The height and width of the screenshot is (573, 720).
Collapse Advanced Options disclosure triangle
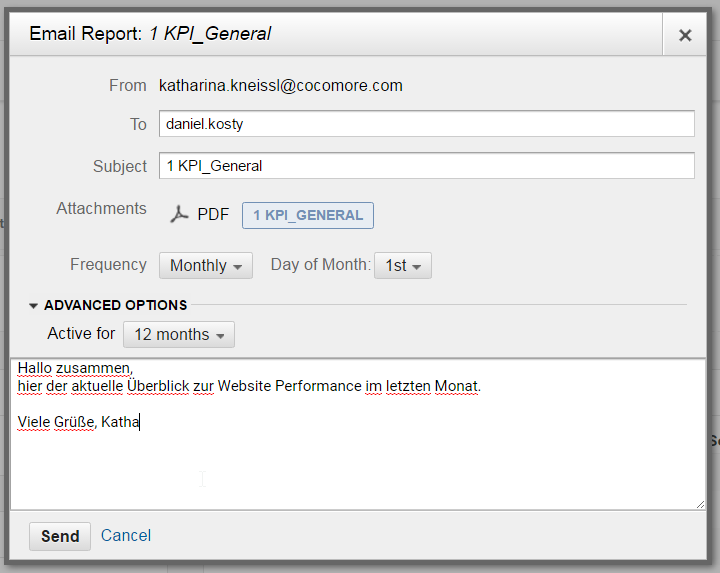(33, 306)
